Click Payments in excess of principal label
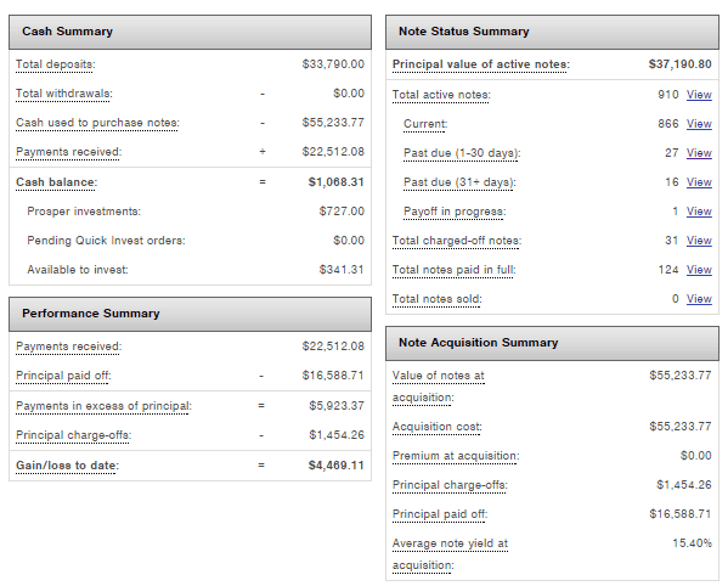 pos(103,405)
